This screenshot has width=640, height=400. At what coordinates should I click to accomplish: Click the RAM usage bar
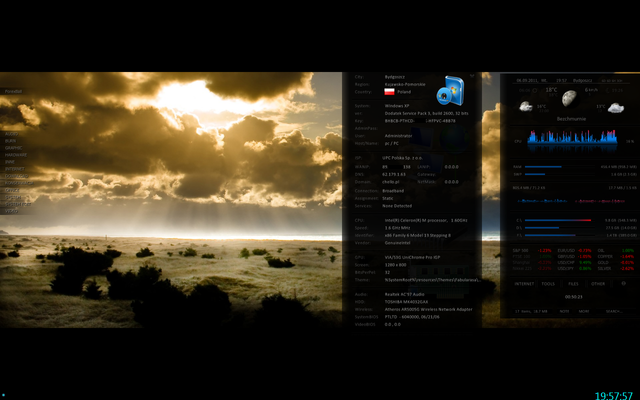click(x=560, y=167)
